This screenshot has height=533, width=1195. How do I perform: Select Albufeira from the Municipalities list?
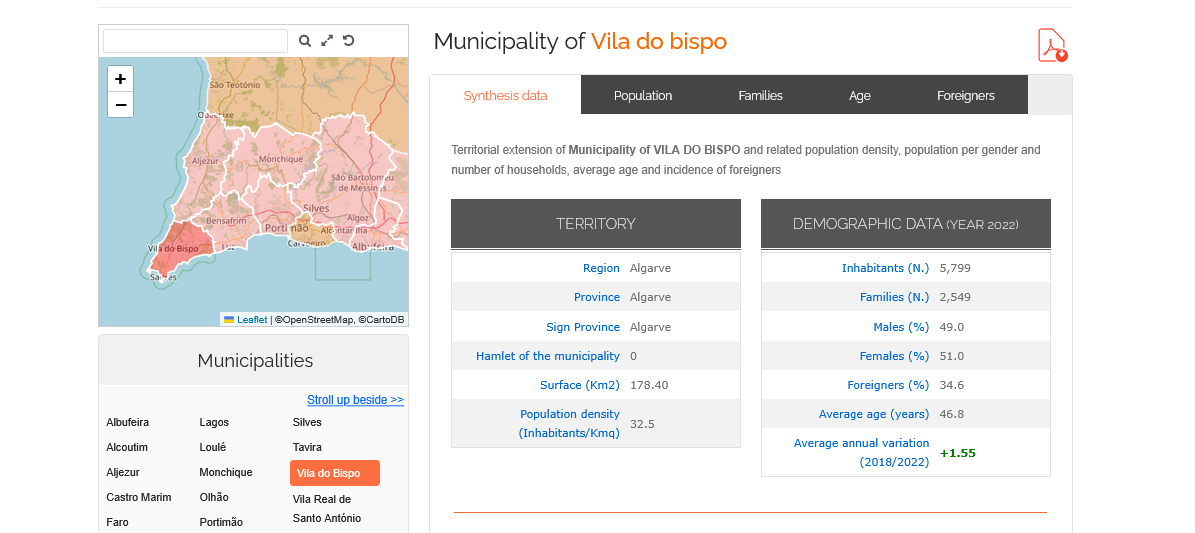tap(127, 422)
